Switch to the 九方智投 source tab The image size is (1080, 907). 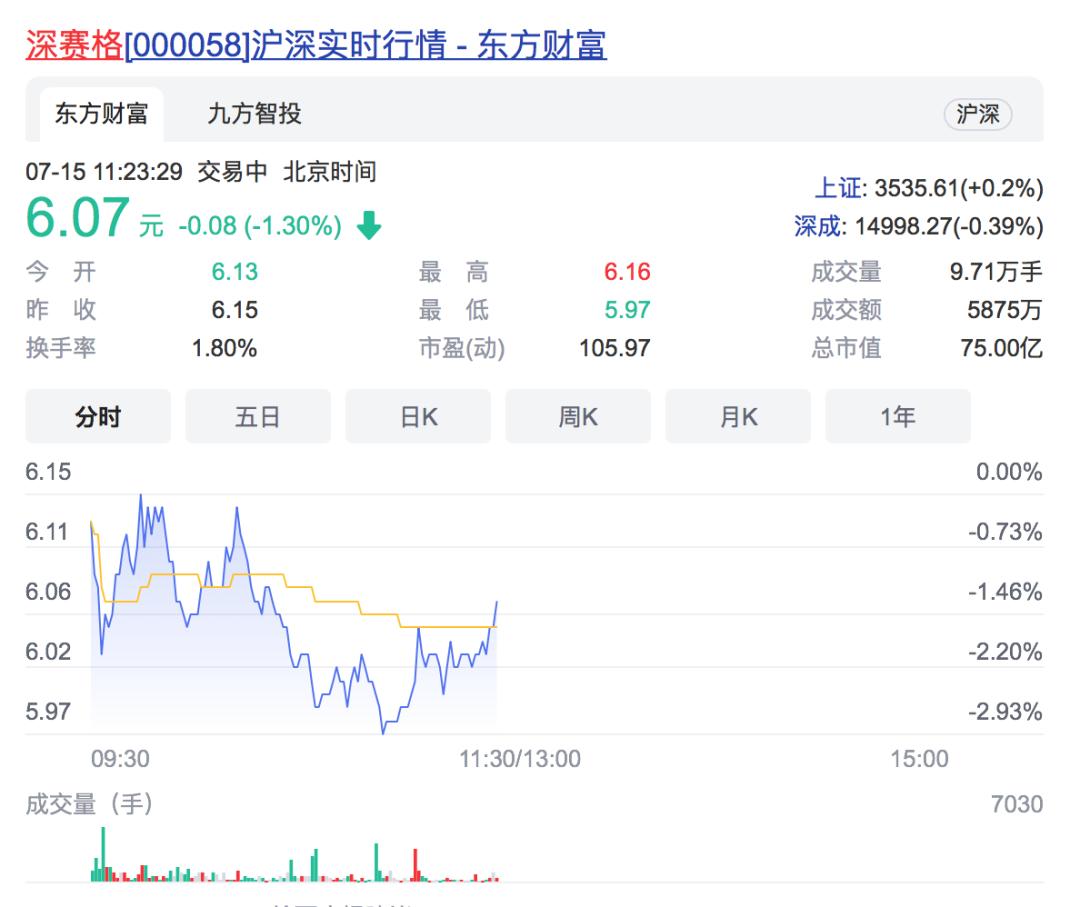(254, 114)
